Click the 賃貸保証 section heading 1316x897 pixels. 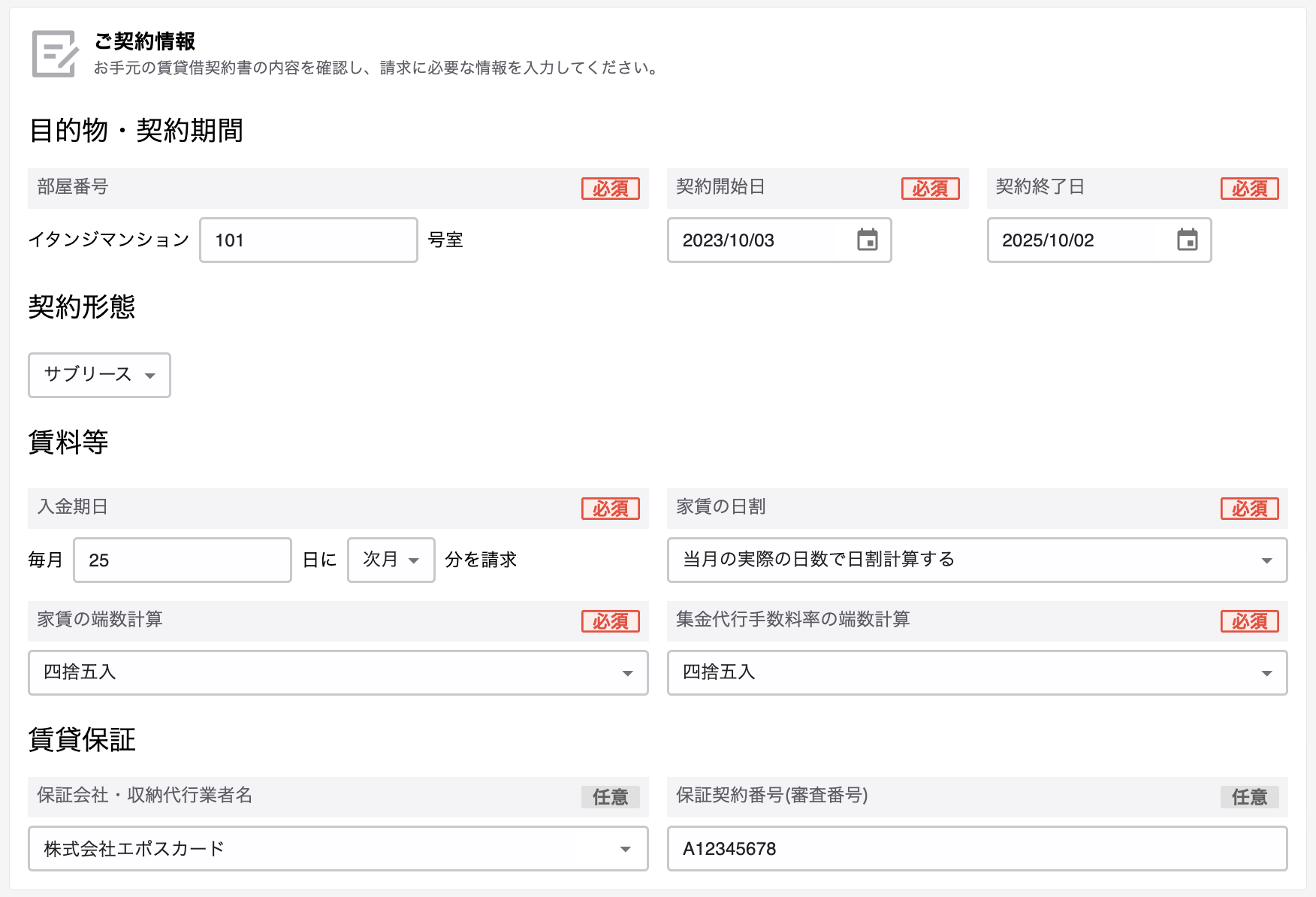pyautogui.click(x=82, y=740)
